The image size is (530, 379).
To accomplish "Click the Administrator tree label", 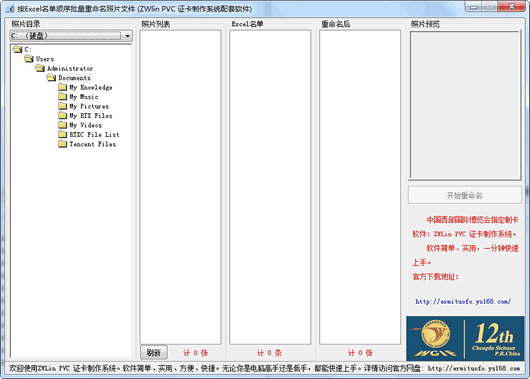I will [70, 68].
